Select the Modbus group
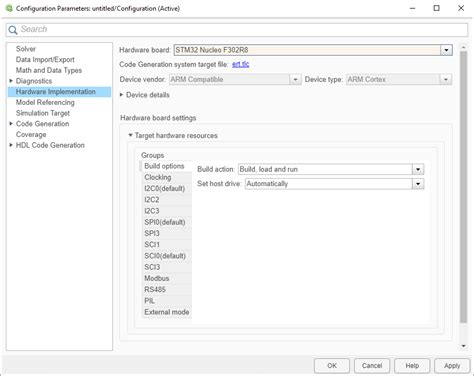 [167, 278]
